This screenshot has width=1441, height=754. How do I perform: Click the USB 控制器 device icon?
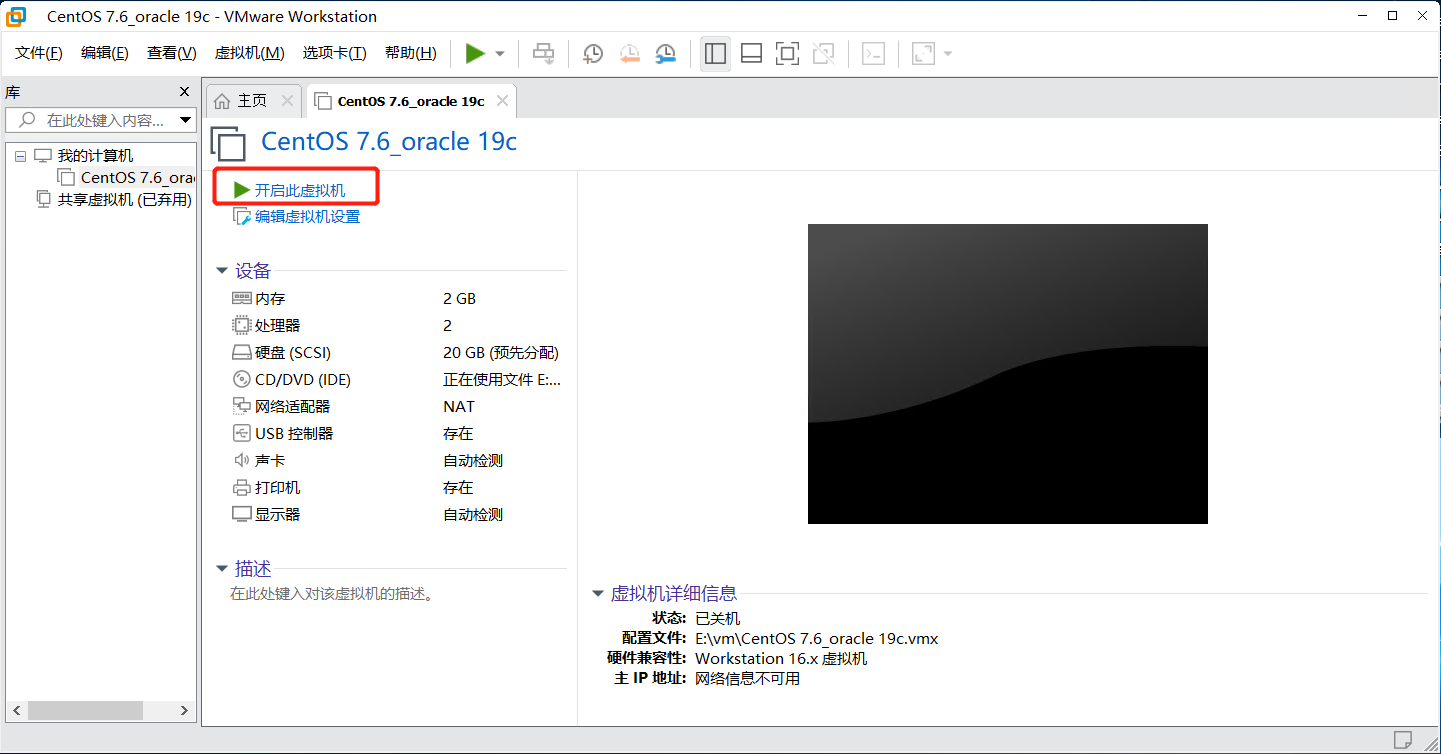tap(241, 433)
